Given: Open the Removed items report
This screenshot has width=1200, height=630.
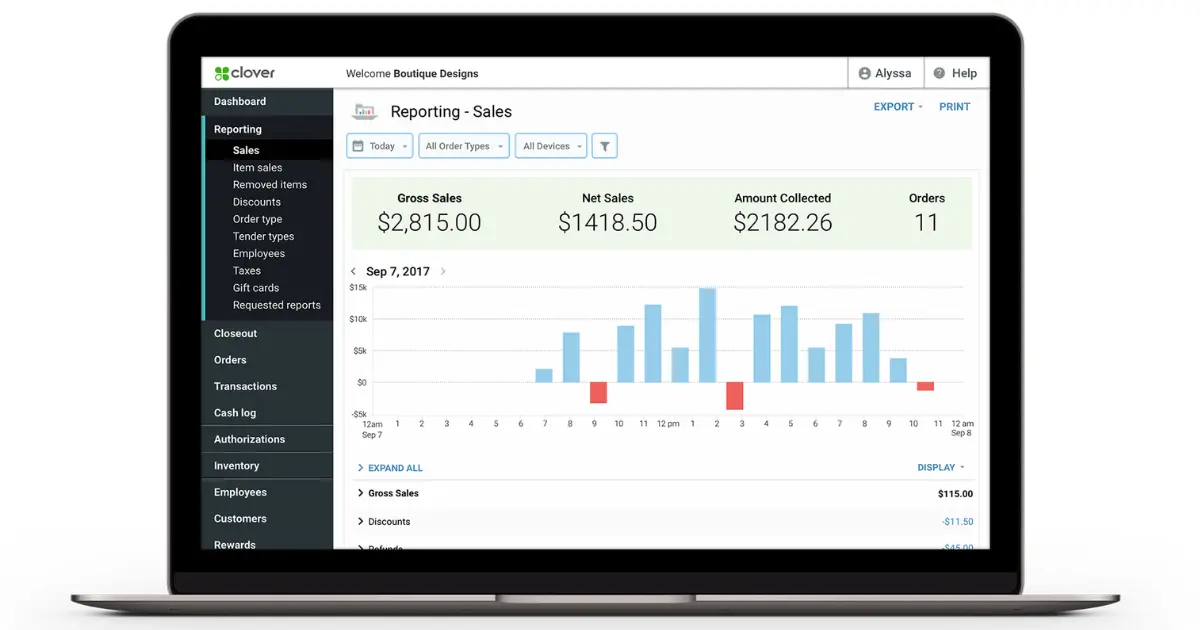Looking at the screenshot, I should 270,184.
